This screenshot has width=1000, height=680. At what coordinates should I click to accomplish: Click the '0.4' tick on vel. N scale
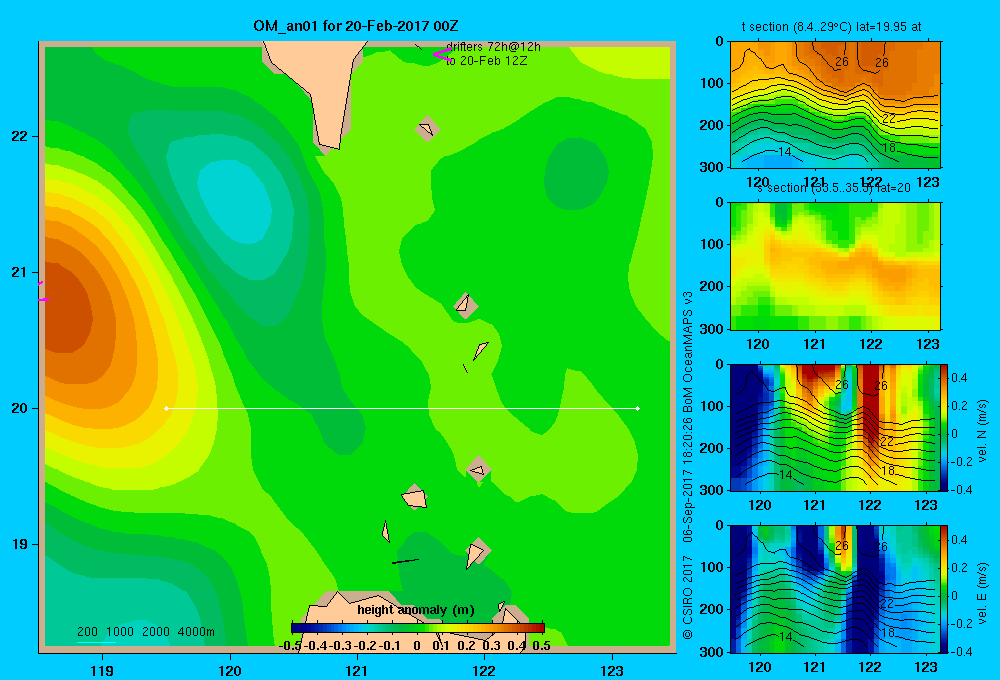coord(959,378)
